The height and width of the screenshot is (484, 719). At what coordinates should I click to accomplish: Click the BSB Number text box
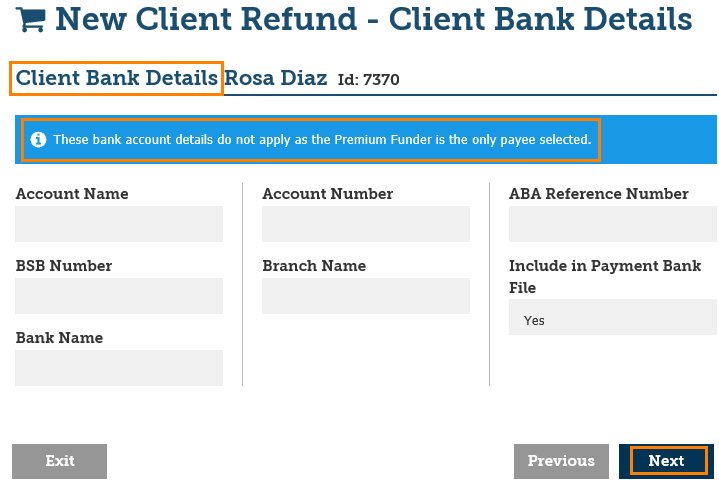(119, 296)
